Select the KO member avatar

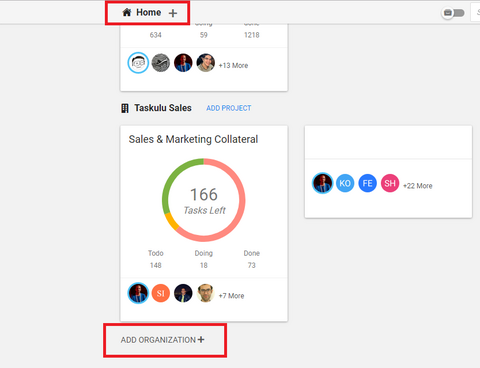coord(345,183)
